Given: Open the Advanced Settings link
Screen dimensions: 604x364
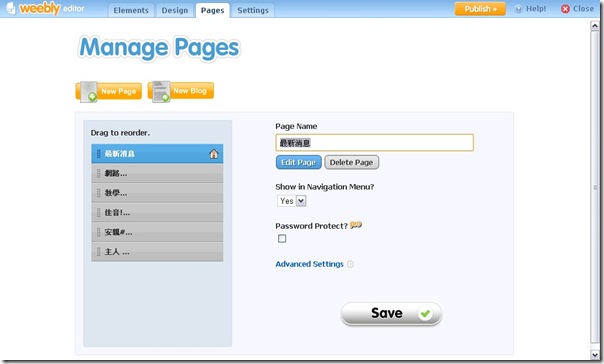Looking at the screenshot, I should click(x=309, y=264).
